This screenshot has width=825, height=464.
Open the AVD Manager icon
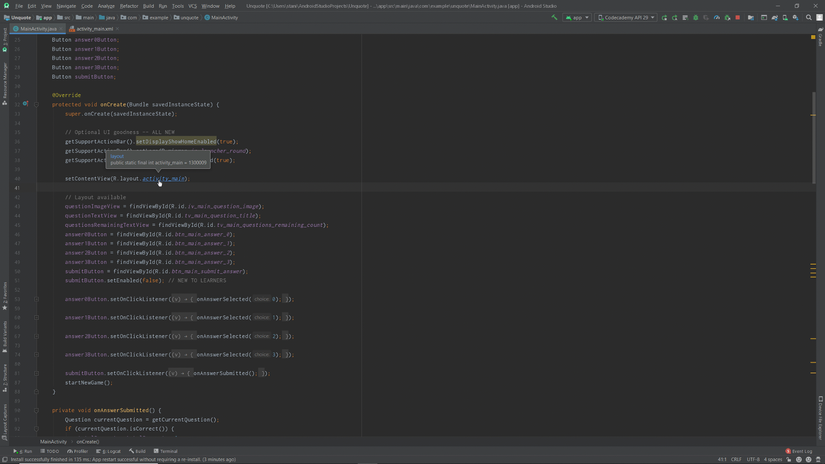785,17
